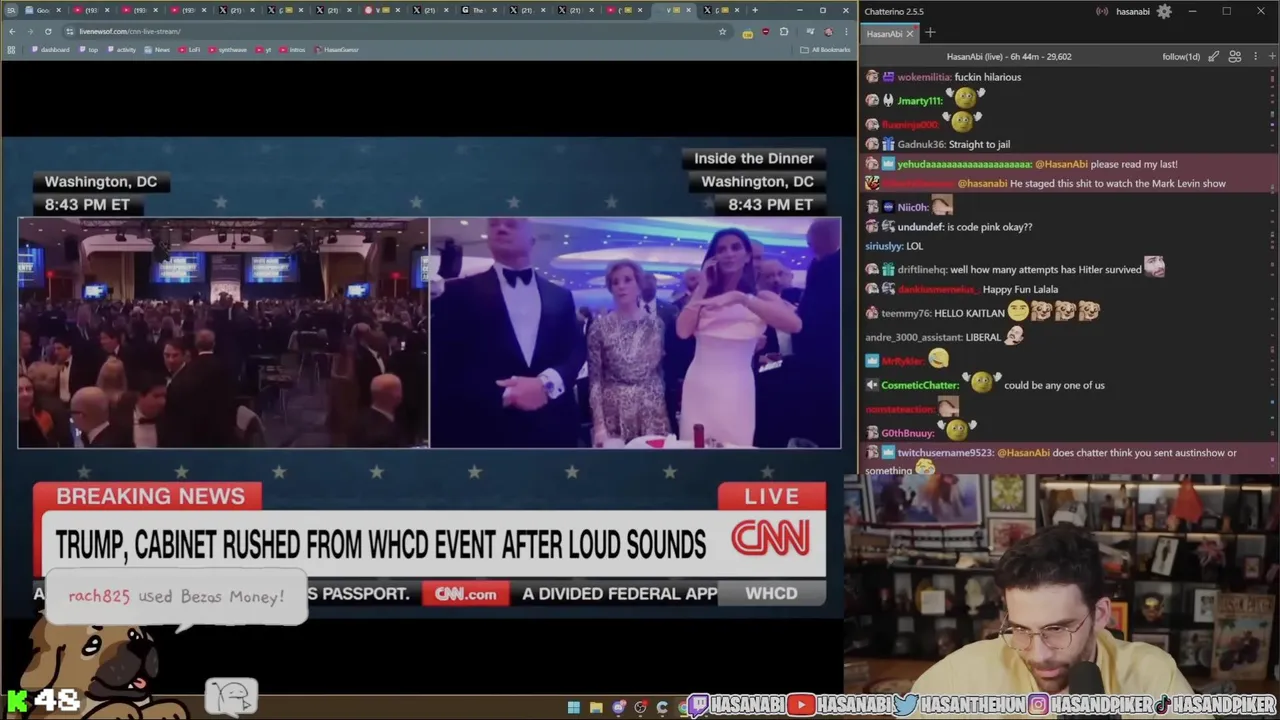Open Discord from the taskbar

(x=618, y=708)
